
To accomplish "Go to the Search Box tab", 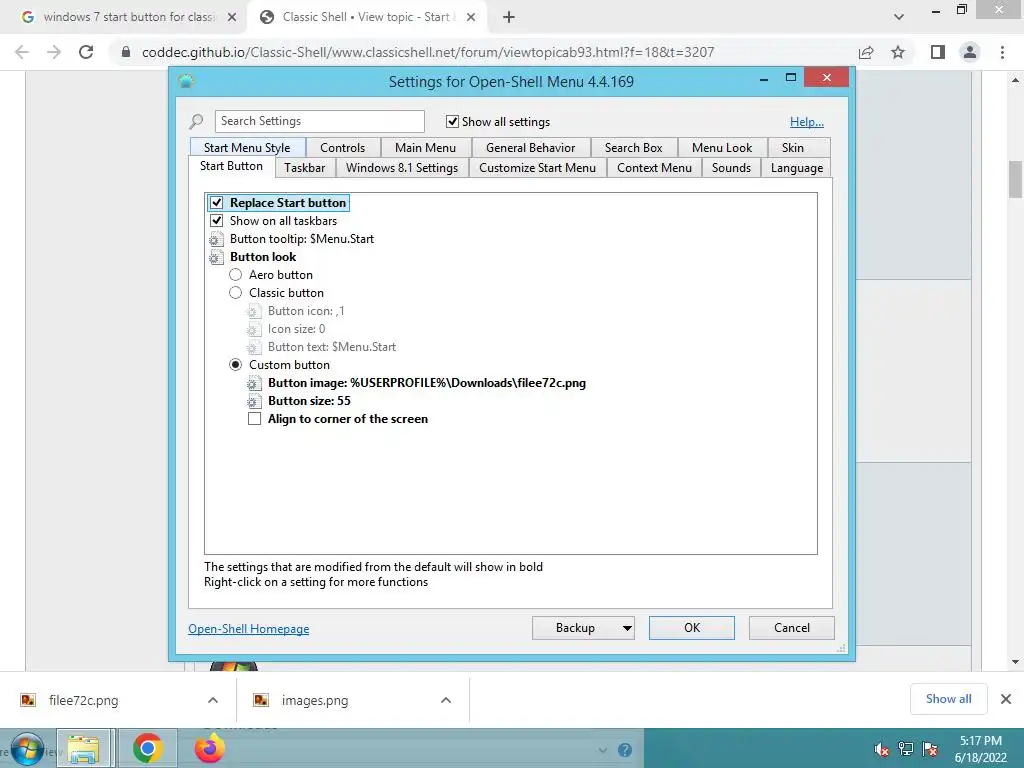I will 633,148.
